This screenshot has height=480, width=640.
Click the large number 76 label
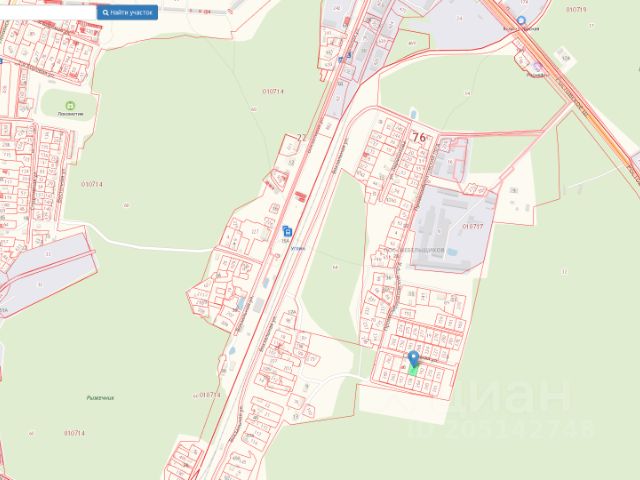(x=418, y=137)
